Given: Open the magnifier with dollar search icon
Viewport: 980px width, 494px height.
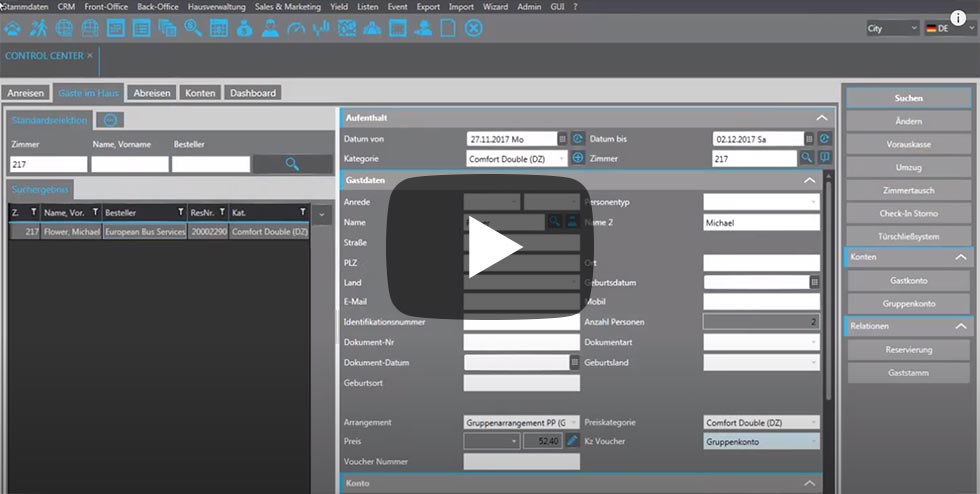Looking at the screenshot, I should pos(192,28).
